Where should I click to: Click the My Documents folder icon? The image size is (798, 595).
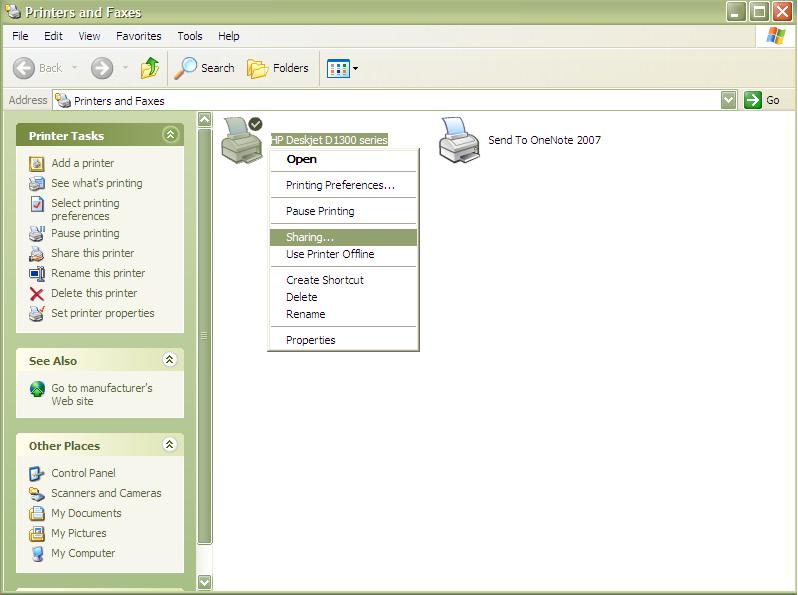point(37,514)
